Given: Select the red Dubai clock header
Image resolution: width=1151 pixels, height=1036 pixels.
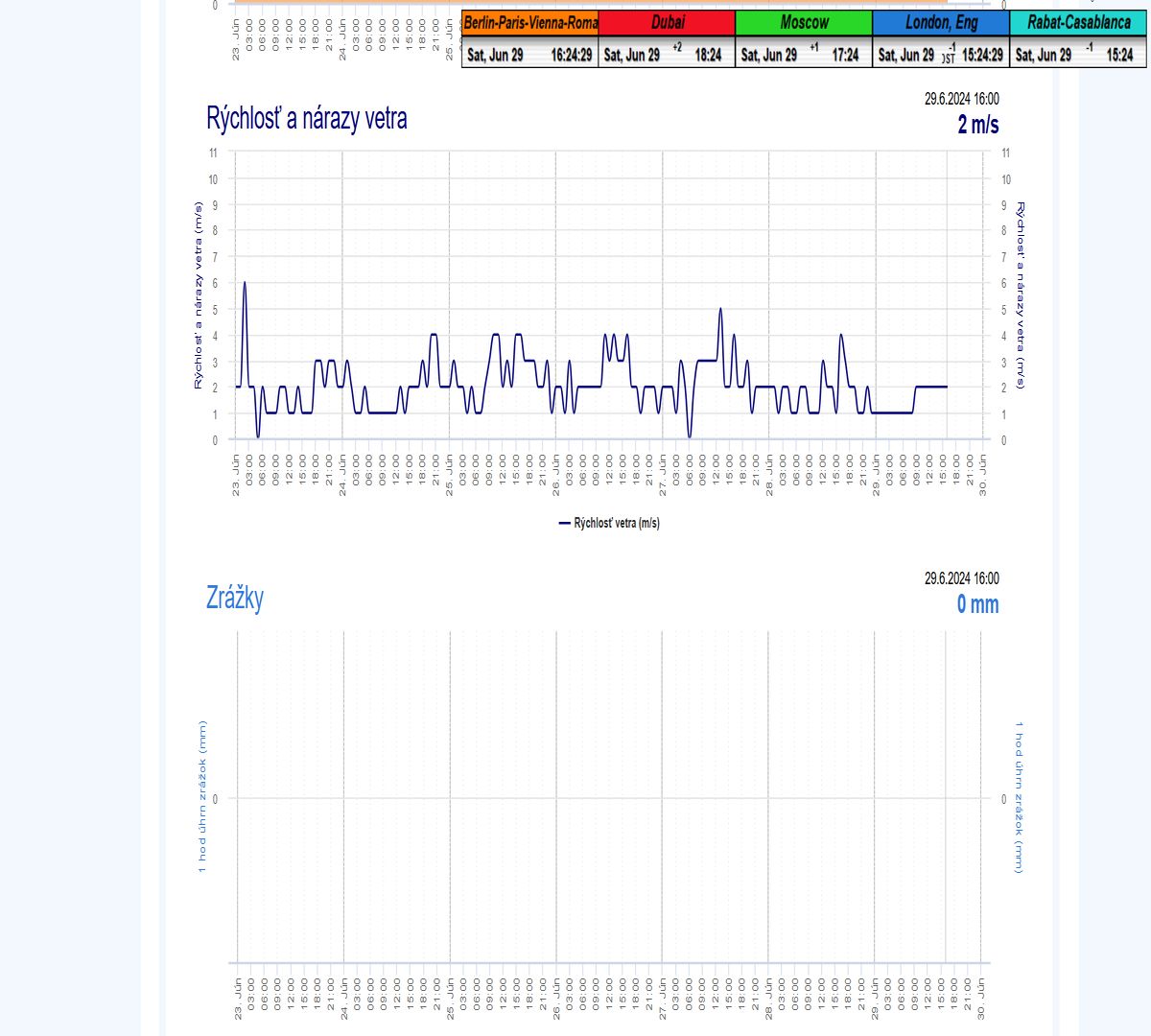Looking at the screenshot, I should [x=668, y=23].
